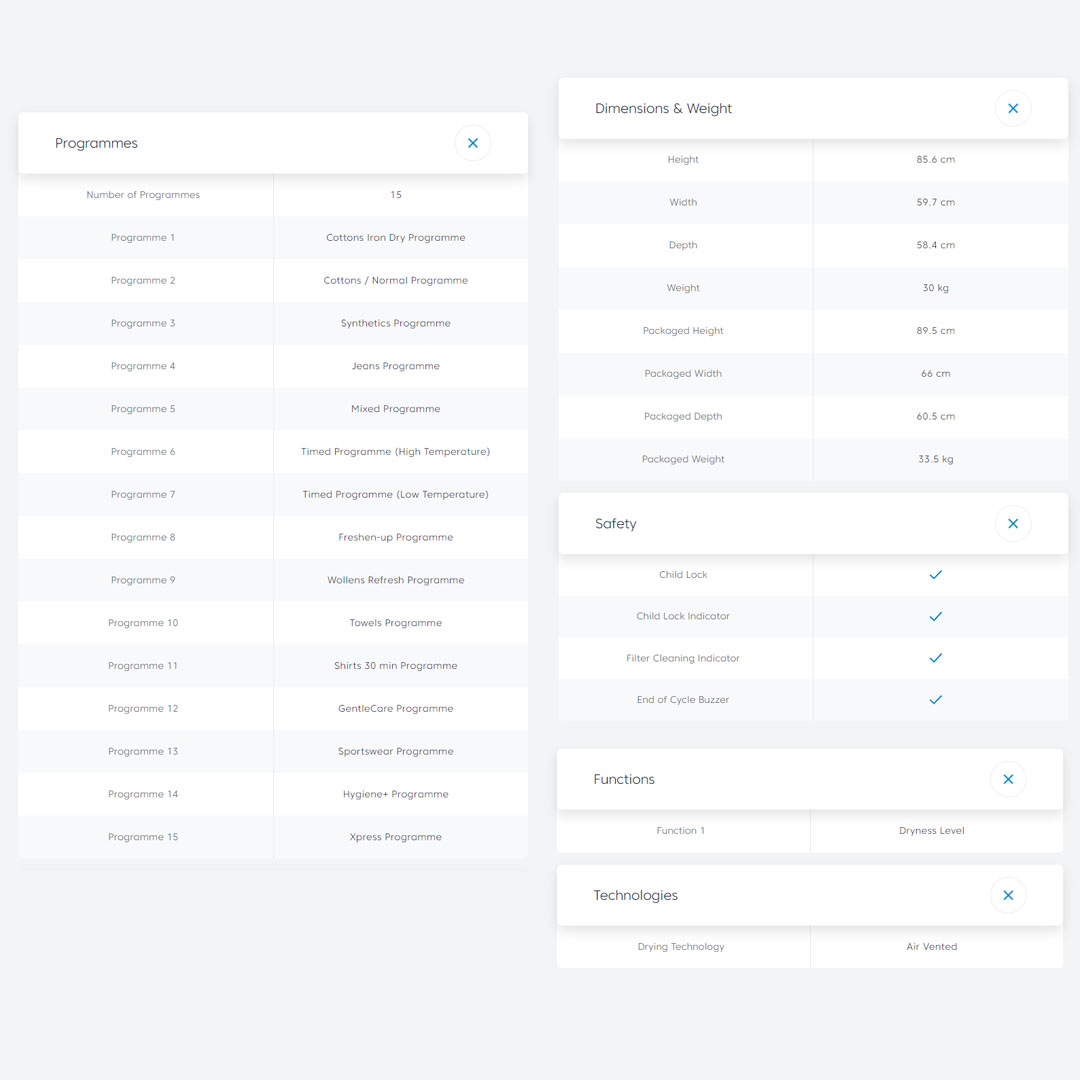Select the Functions heading title
Screen dimensions: 1080x1080
[x=624, y=779]
